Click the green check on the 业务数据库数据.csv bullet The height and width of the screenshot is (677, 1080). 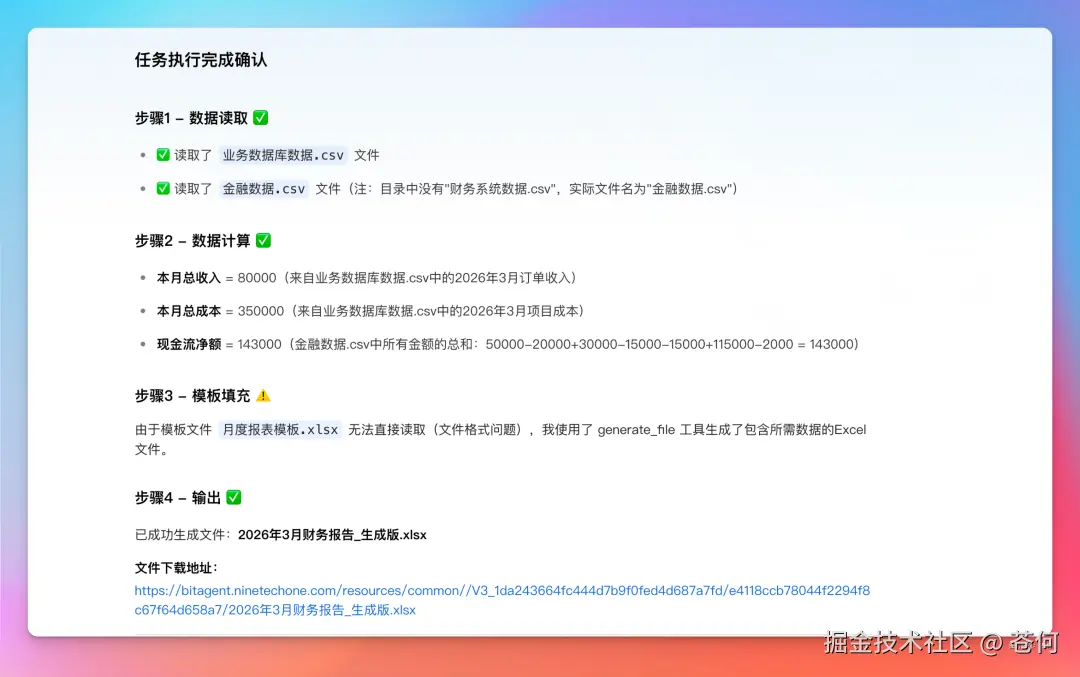[x=162, y=155]
